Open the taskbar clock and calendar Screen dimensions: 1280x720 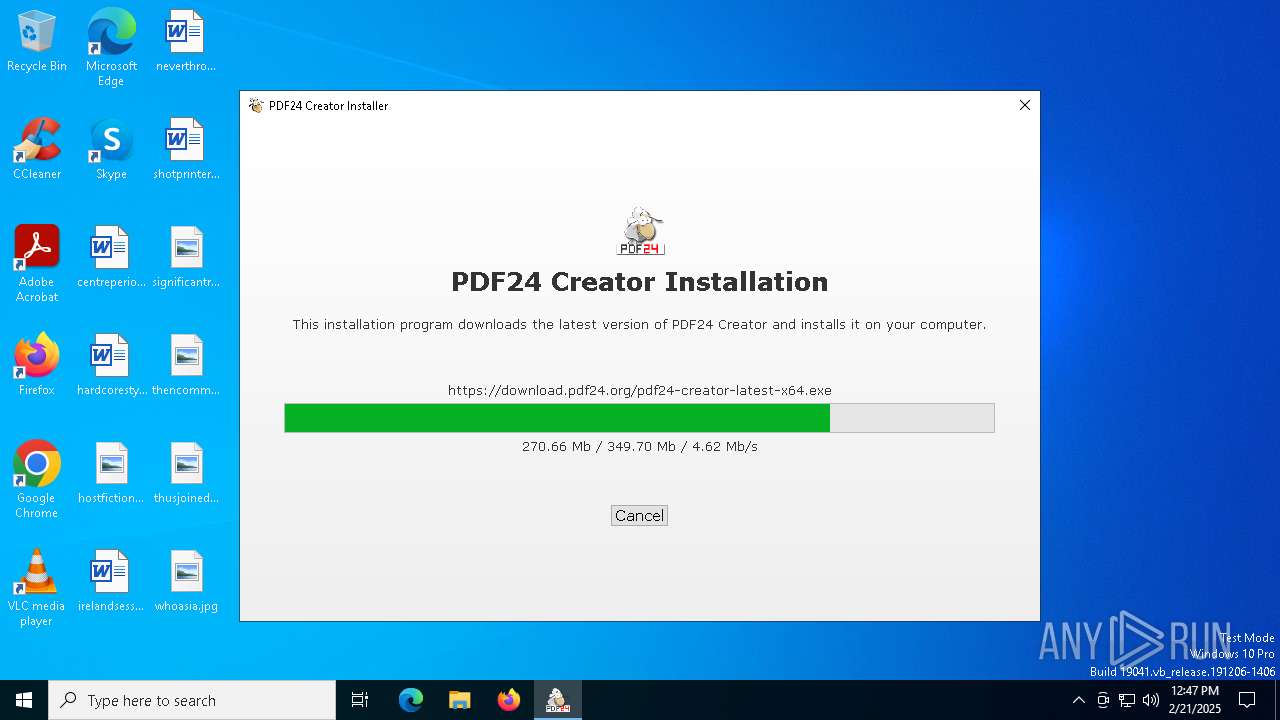click(x=1195, y=700)
